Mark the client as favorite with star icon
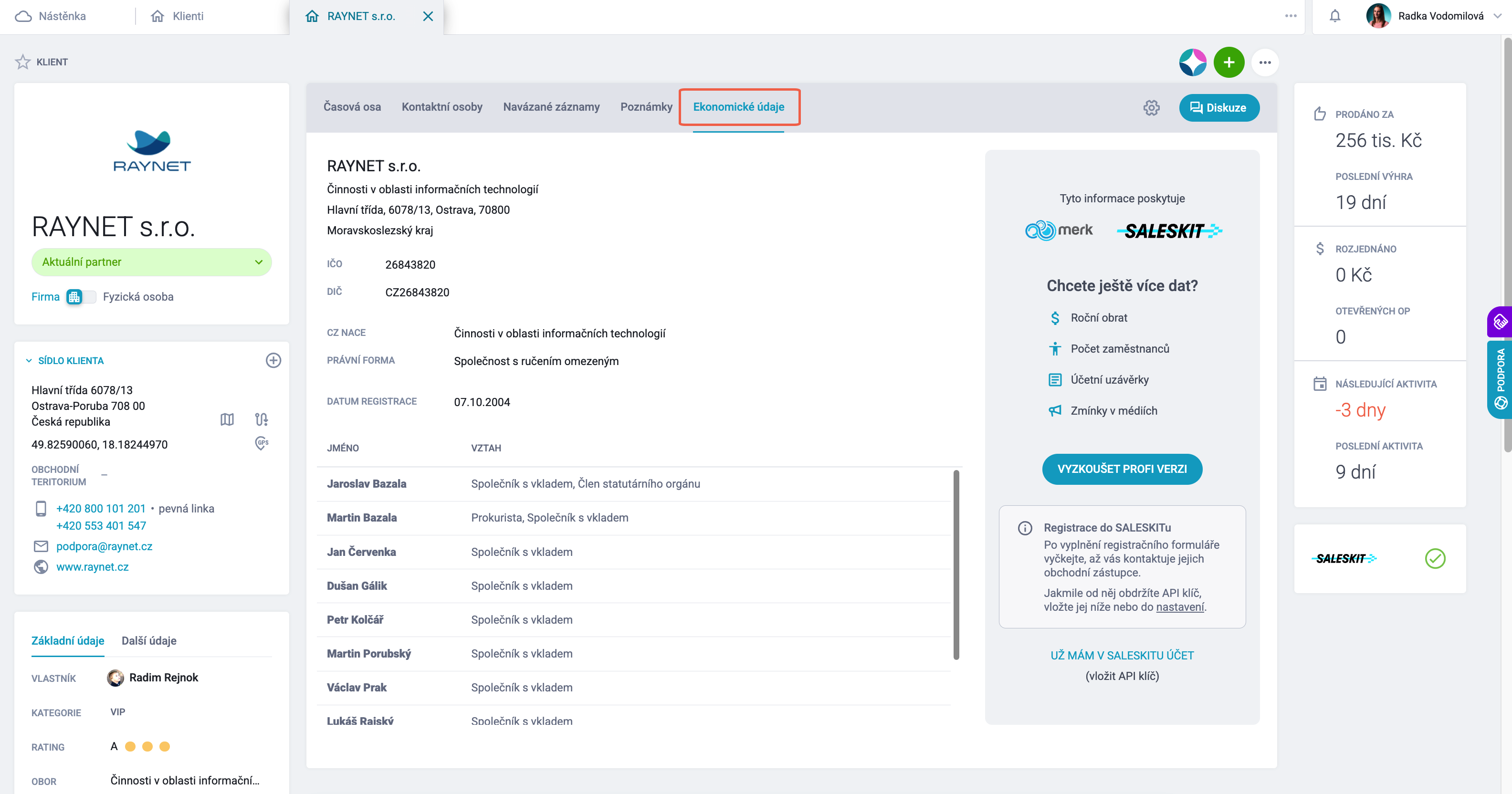This screenshot has height=794, width=1512. tap(23, 62)
